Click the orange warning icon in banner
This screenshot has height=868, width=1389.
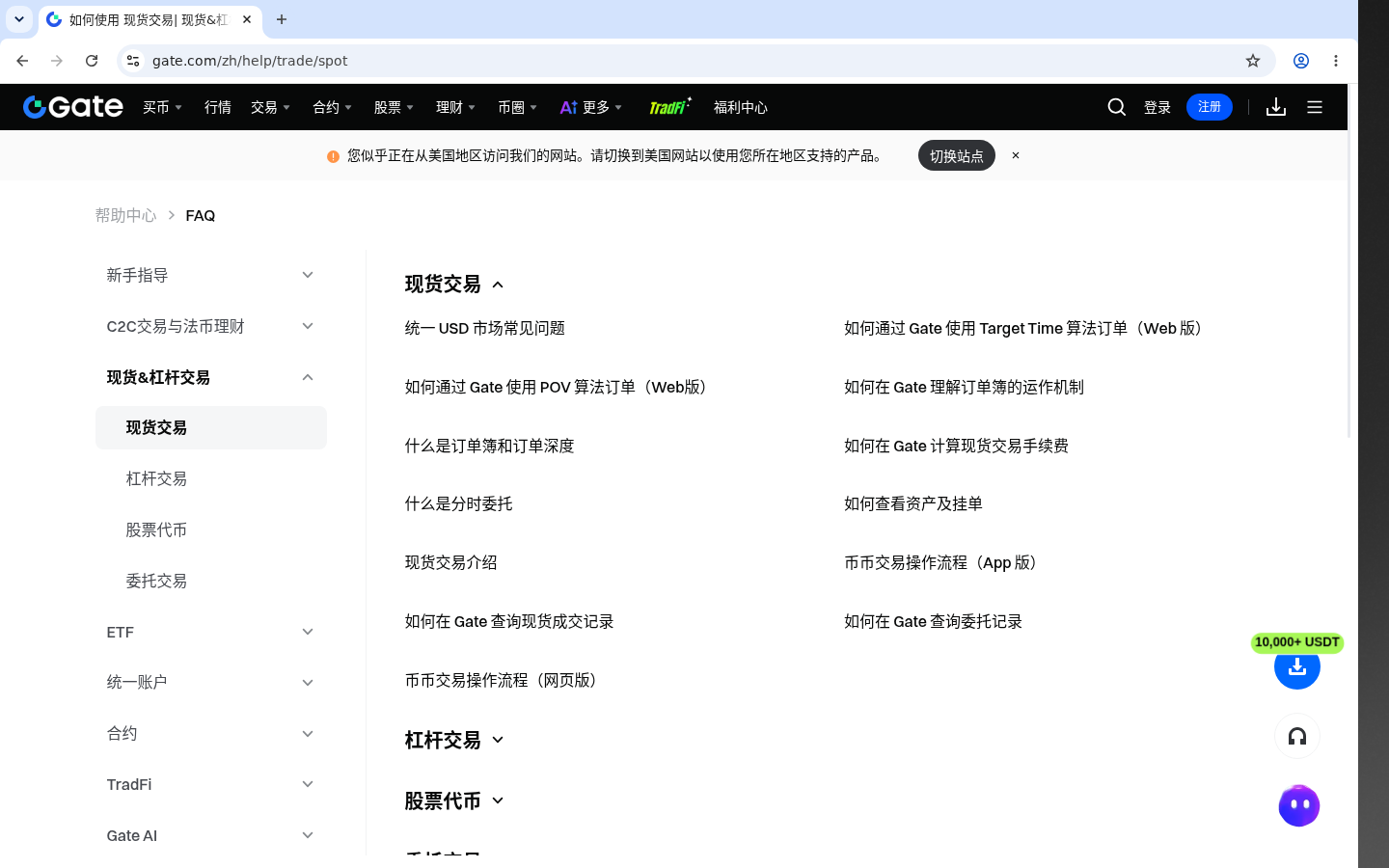[x=333, y=156]
